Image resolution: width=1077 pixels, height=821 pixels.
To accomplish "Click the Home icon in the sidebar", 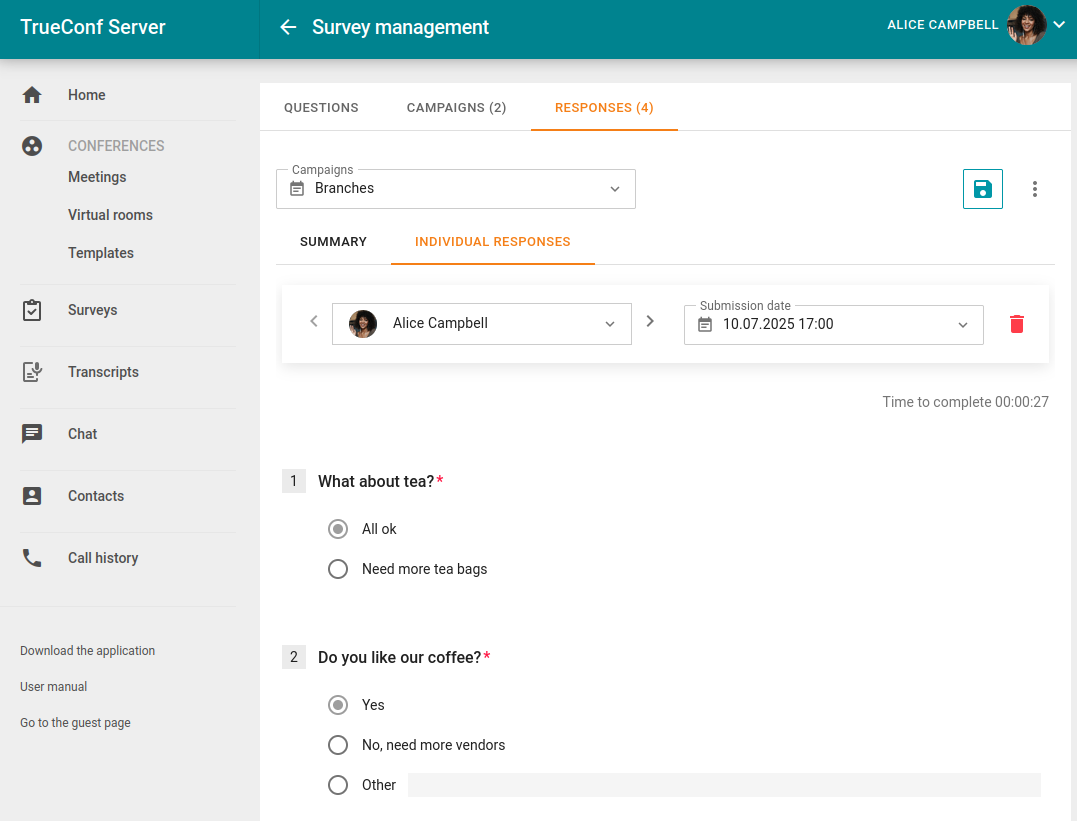I will [32, 95].
